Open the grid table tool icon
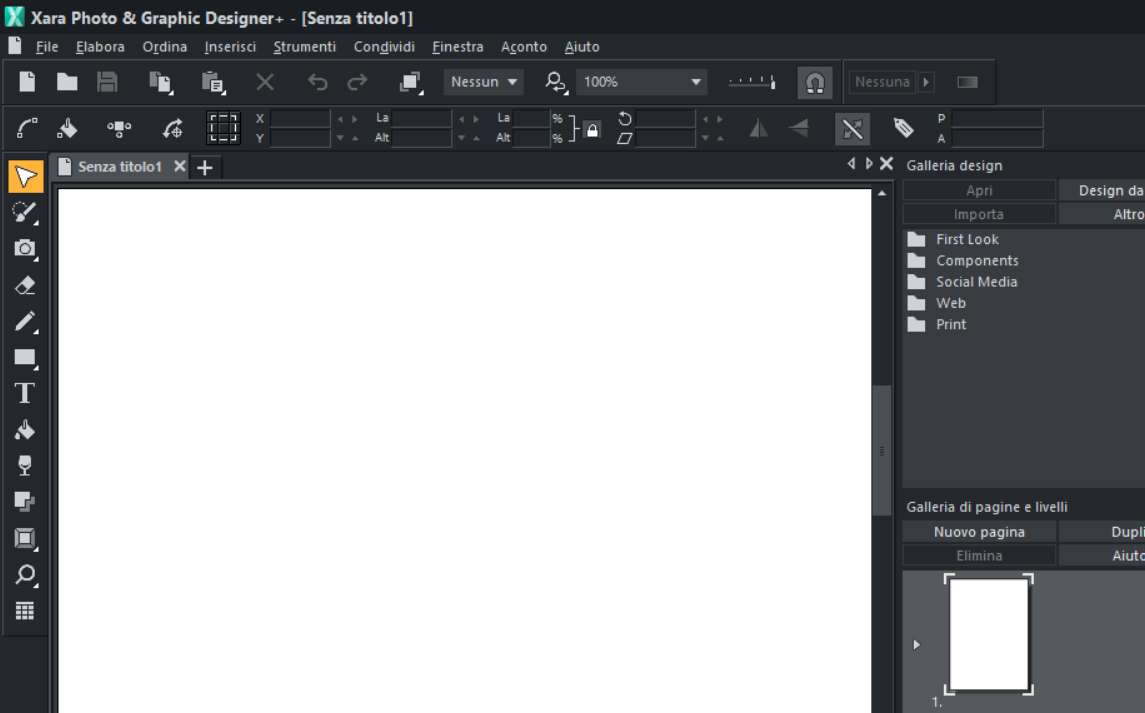Screen dimensions: 1145x713 25,611
